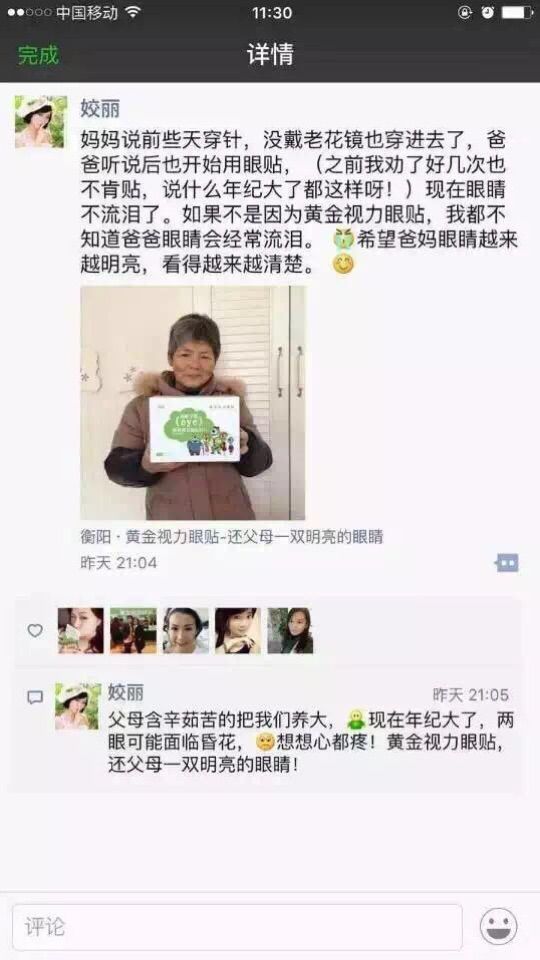The height and width of the screenshot is (960, 540).
Task: Tap the comment text about 父母含辛茹苦
Action: click(x=309, y=741)
